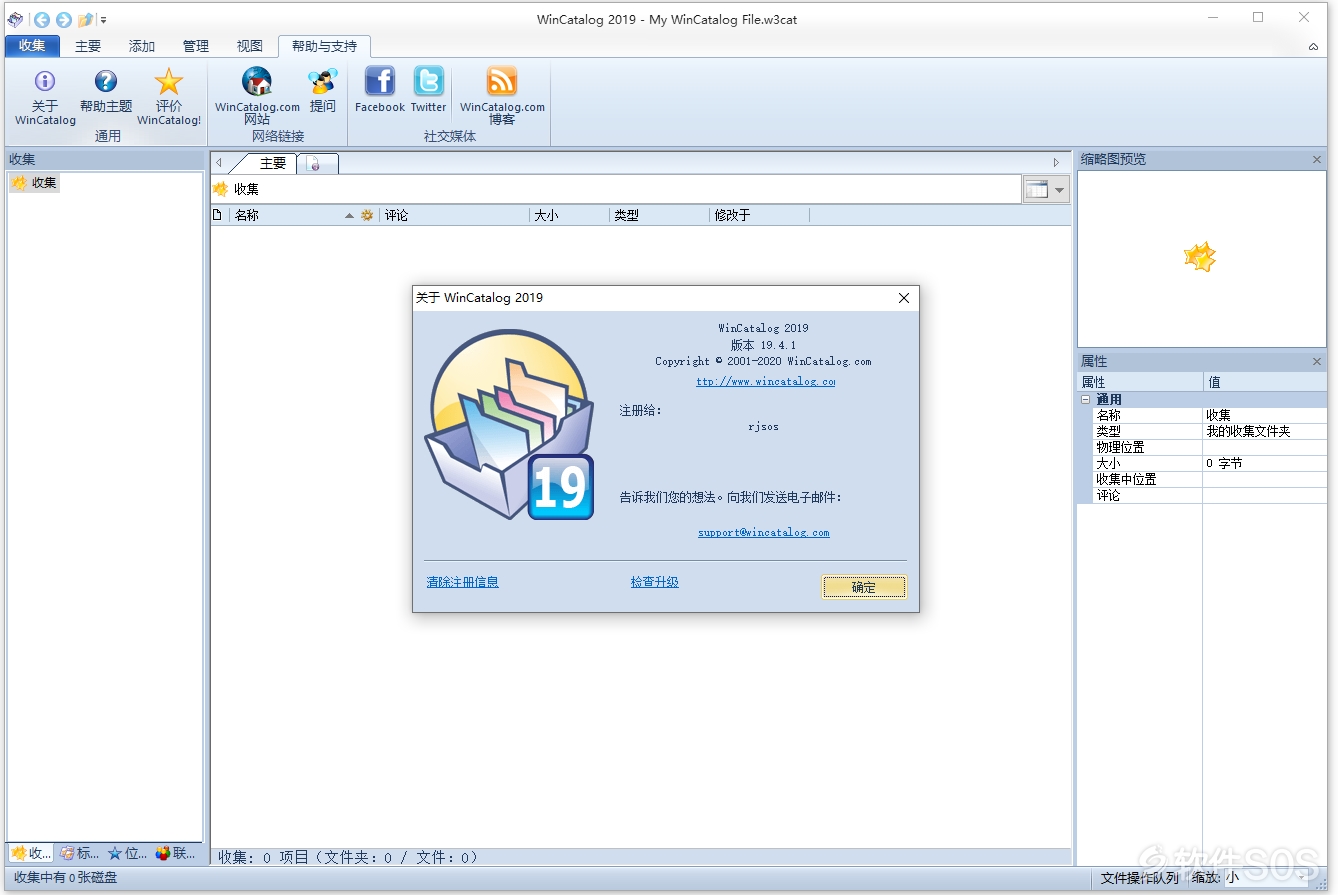This screenshot has width=1338, height=895.
Task: Click 确定 button in About dialog
Action: click(x=864, y=587)
